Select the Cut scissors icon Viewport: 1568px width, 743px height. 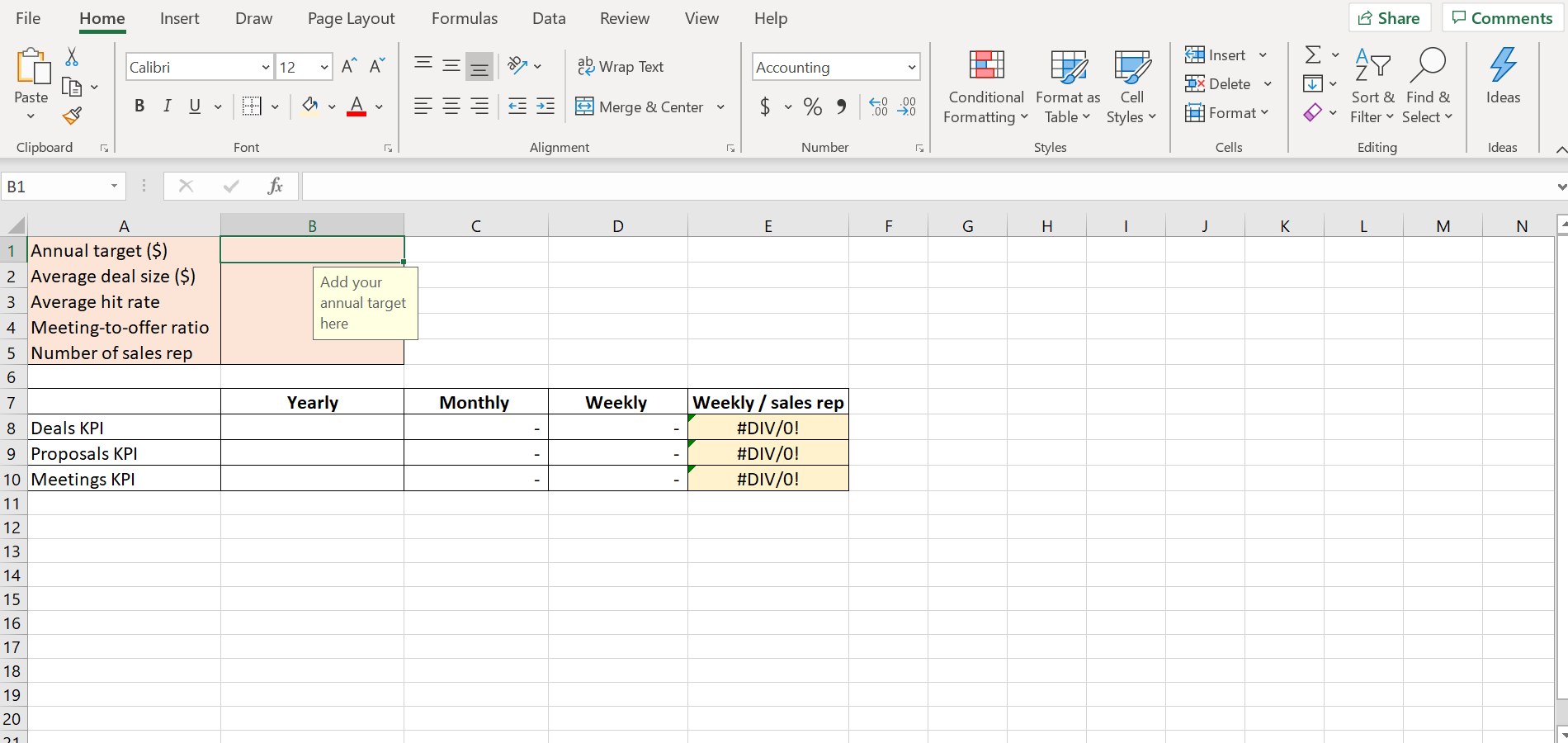point(71,56)
